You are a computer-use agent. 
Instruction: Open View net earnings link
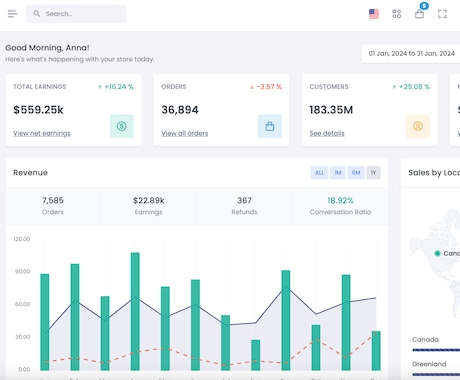[42, 133]
